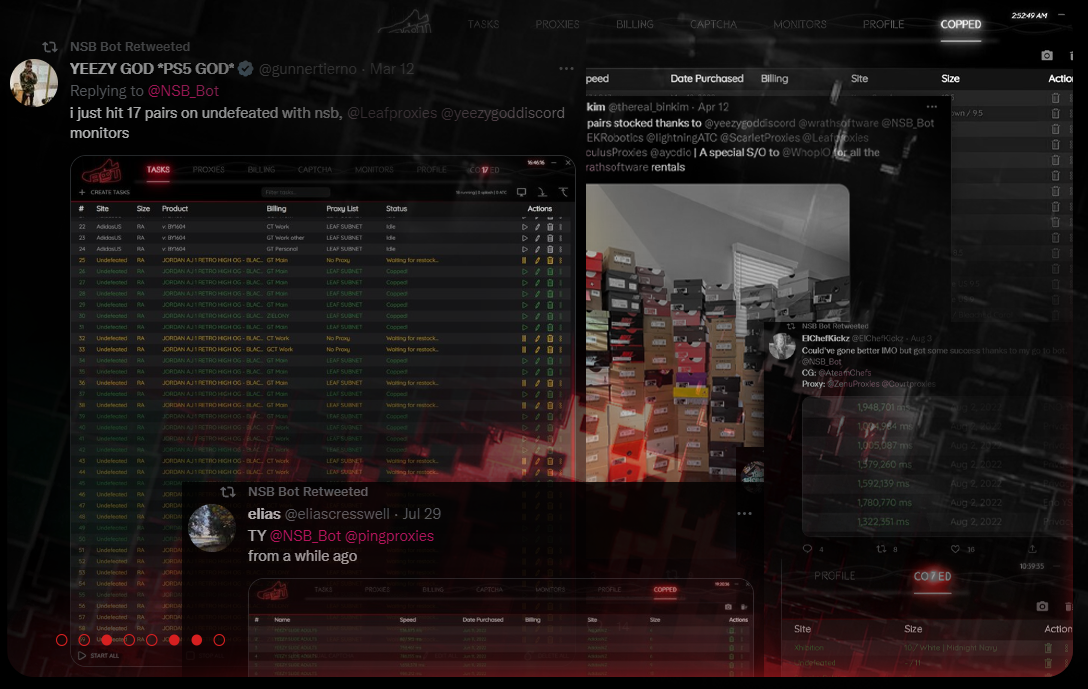
Task: Click the reply icon under ElChefKickz's tweet
Action: point(808,549)
